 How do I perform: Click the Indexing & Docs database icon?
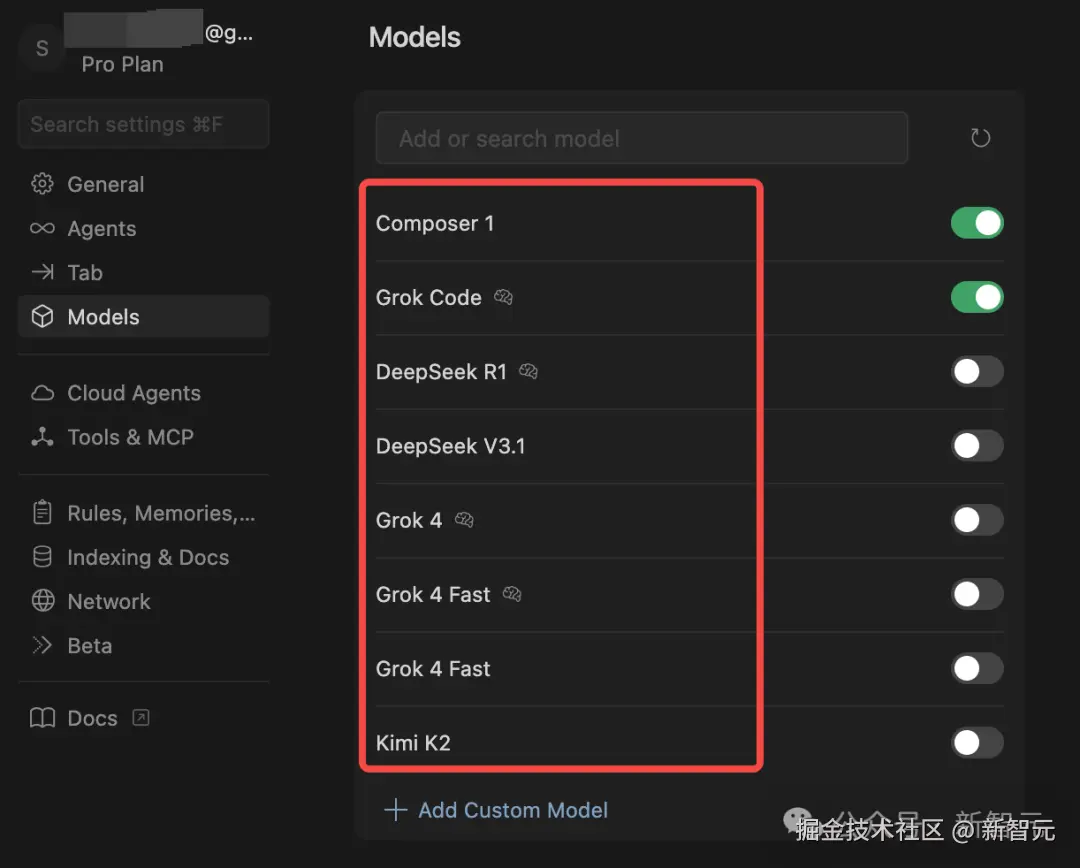coord(42,557)
